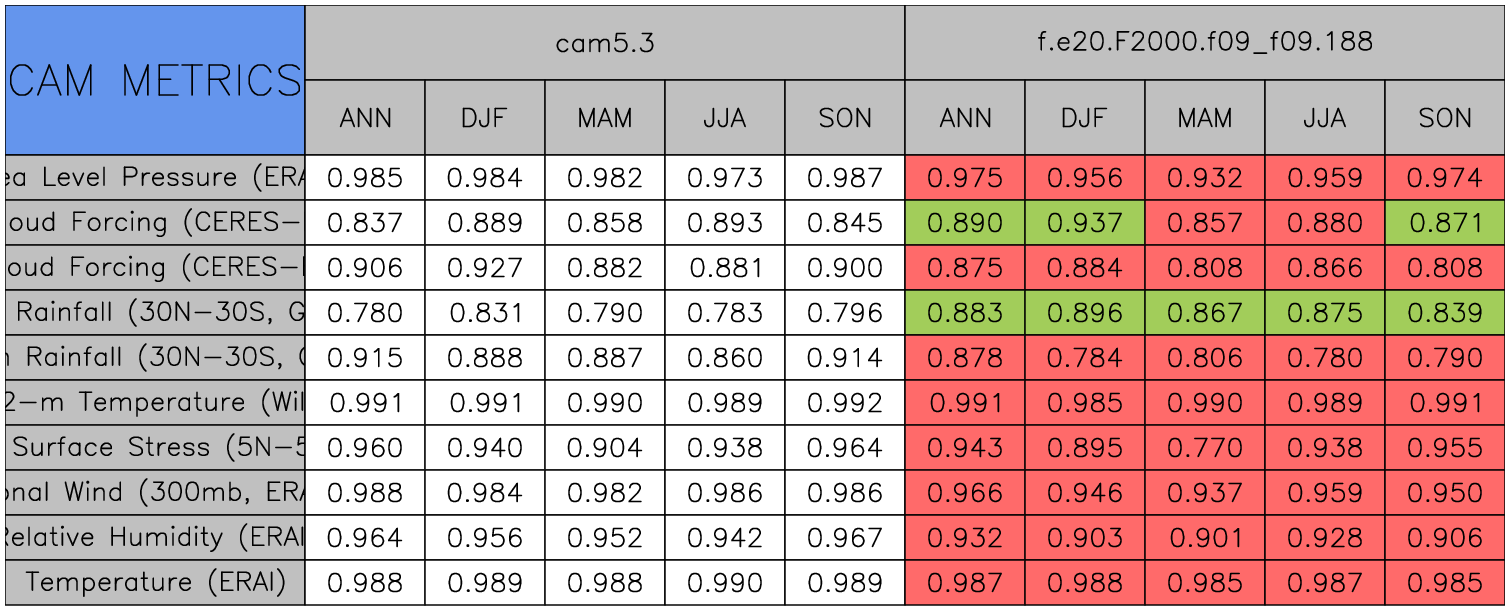Select the red cell showing 0.901
Image resolution: width=1510 pixels, height=611 pixels.
[x=1205, y=537]
